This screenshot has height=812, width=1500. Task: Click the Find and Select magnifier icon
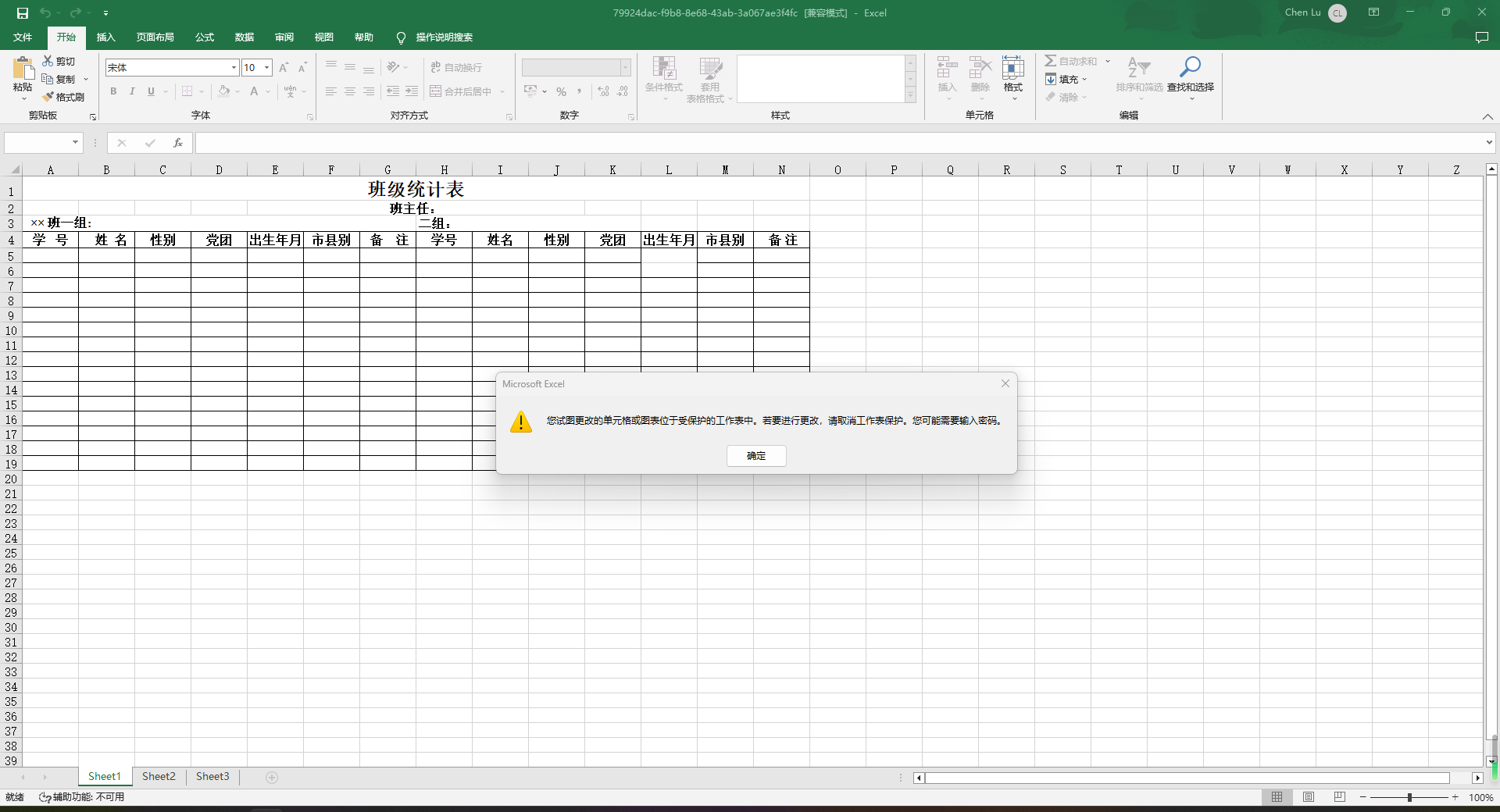click(x=1190, y=67)
